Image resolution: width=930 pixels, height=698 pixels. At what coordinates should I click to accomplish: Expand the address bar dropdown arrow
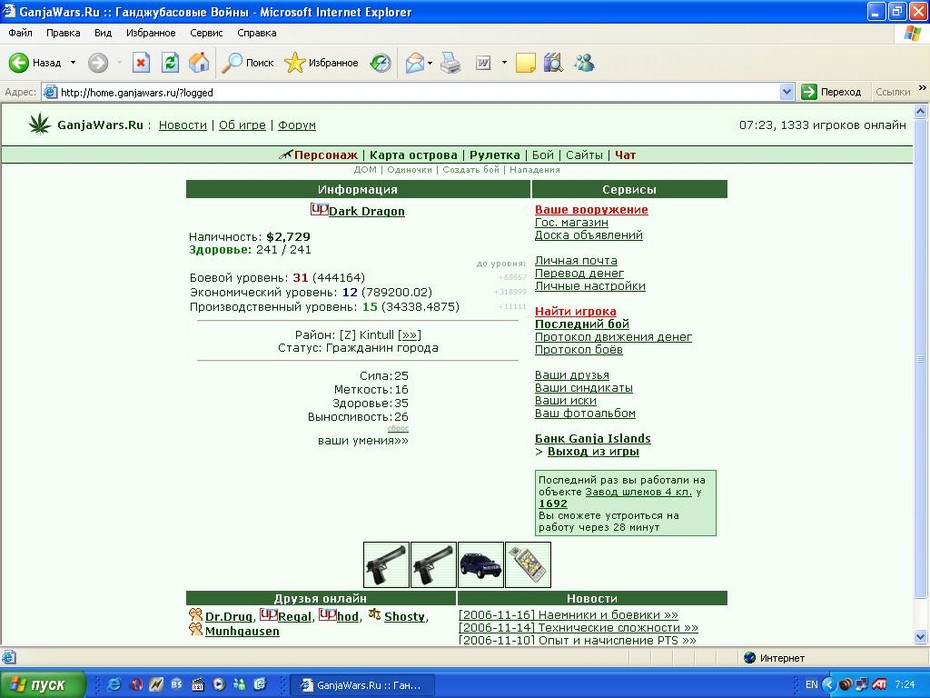coord(786,92)
